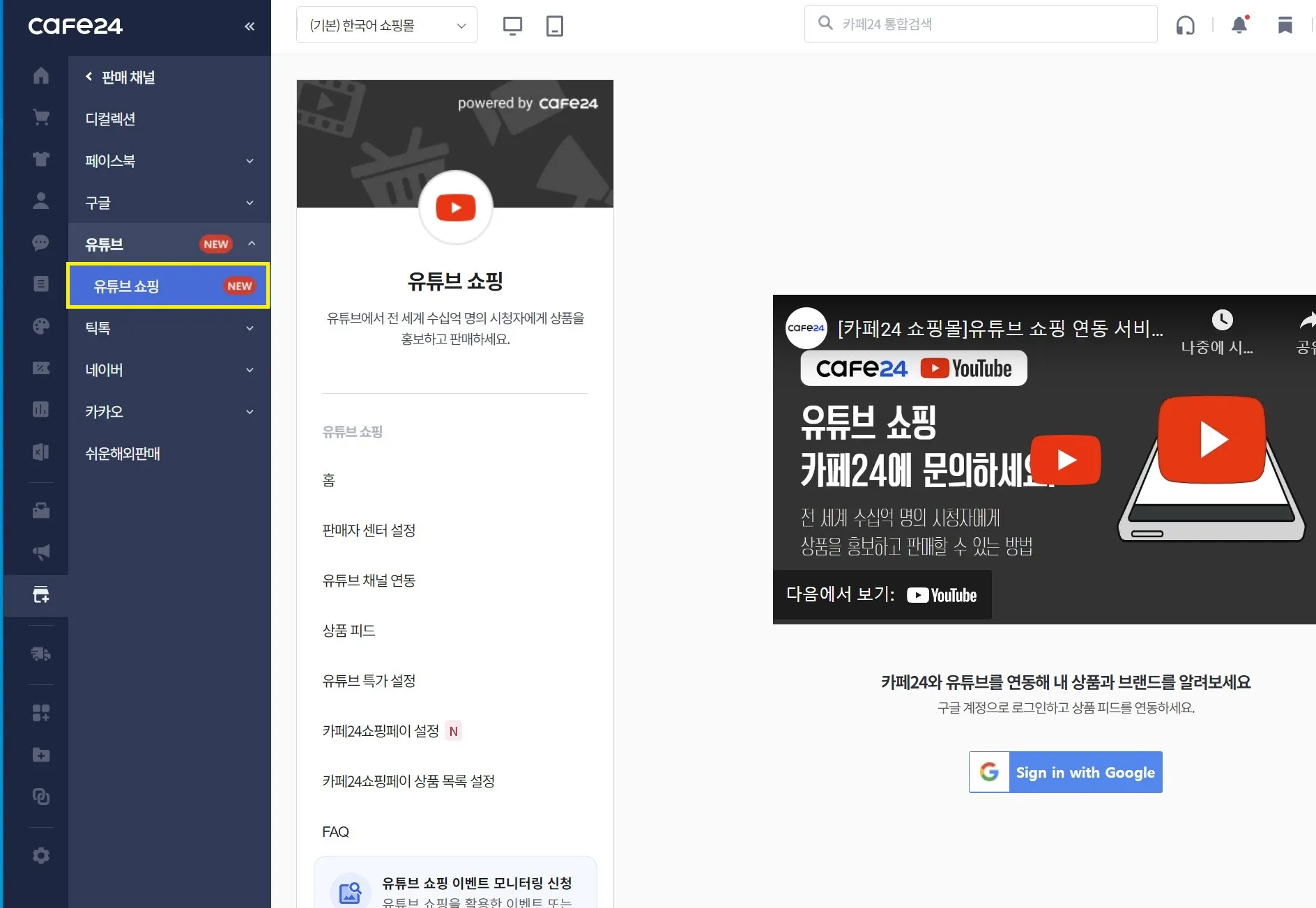Open 유튜브 특가 설정

369,681
